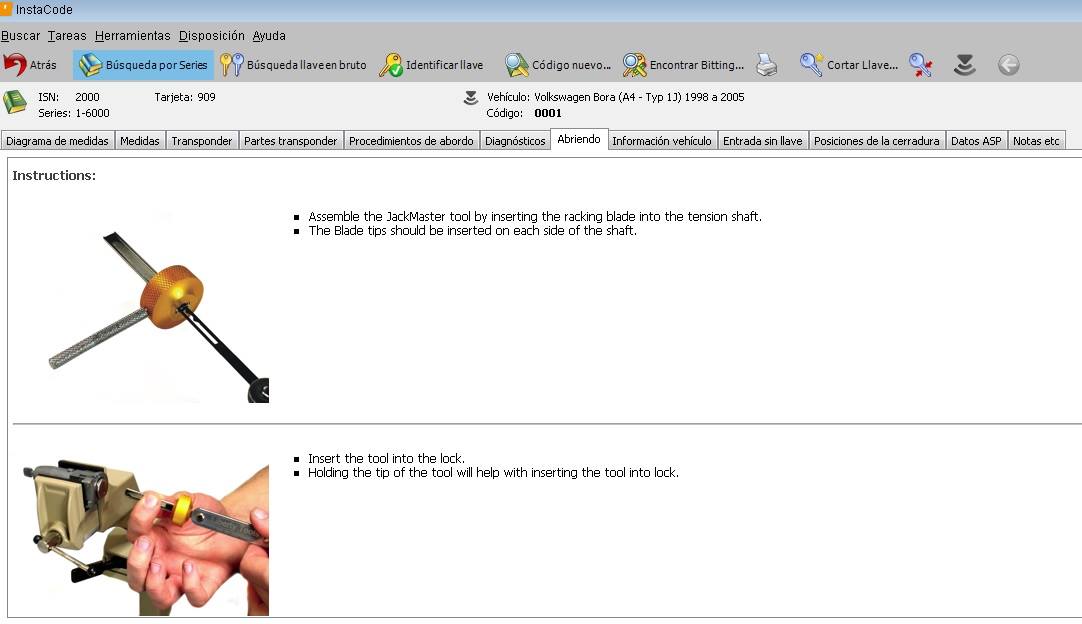Switch to the Medidas tab

tap(139, 141)
